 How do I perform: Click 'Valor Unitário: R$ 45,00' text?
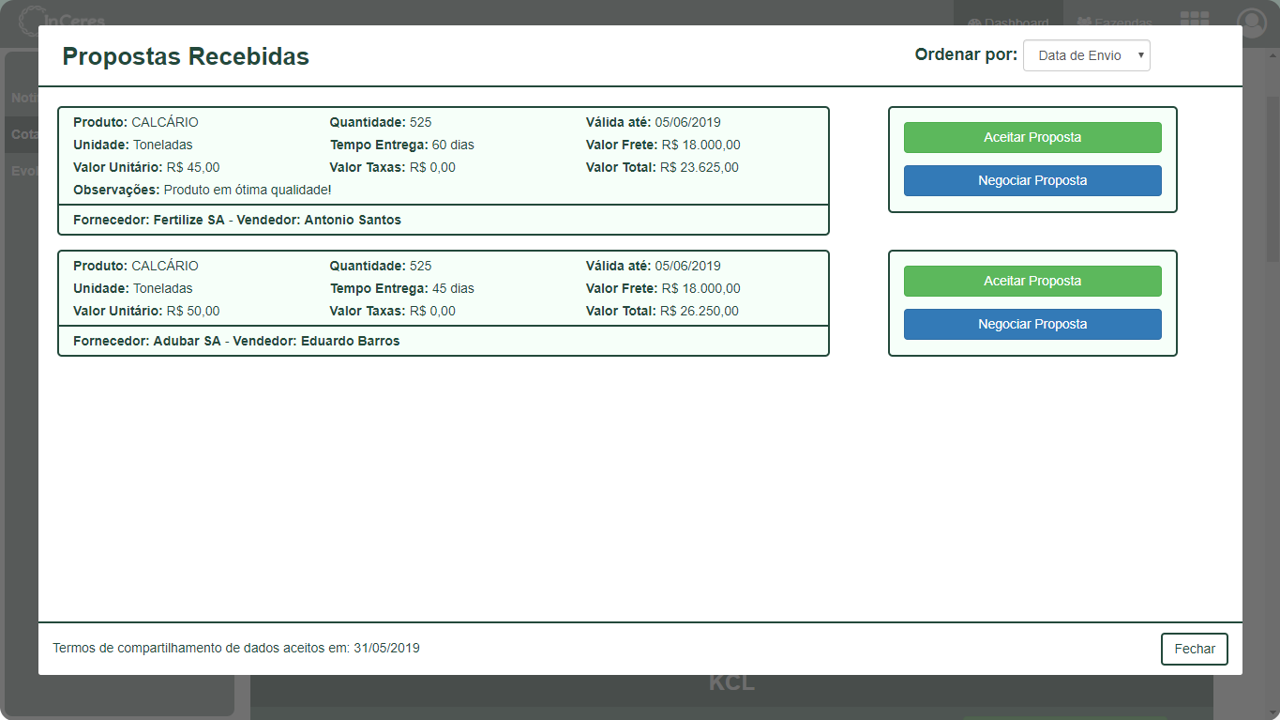[x=146, y=168]
